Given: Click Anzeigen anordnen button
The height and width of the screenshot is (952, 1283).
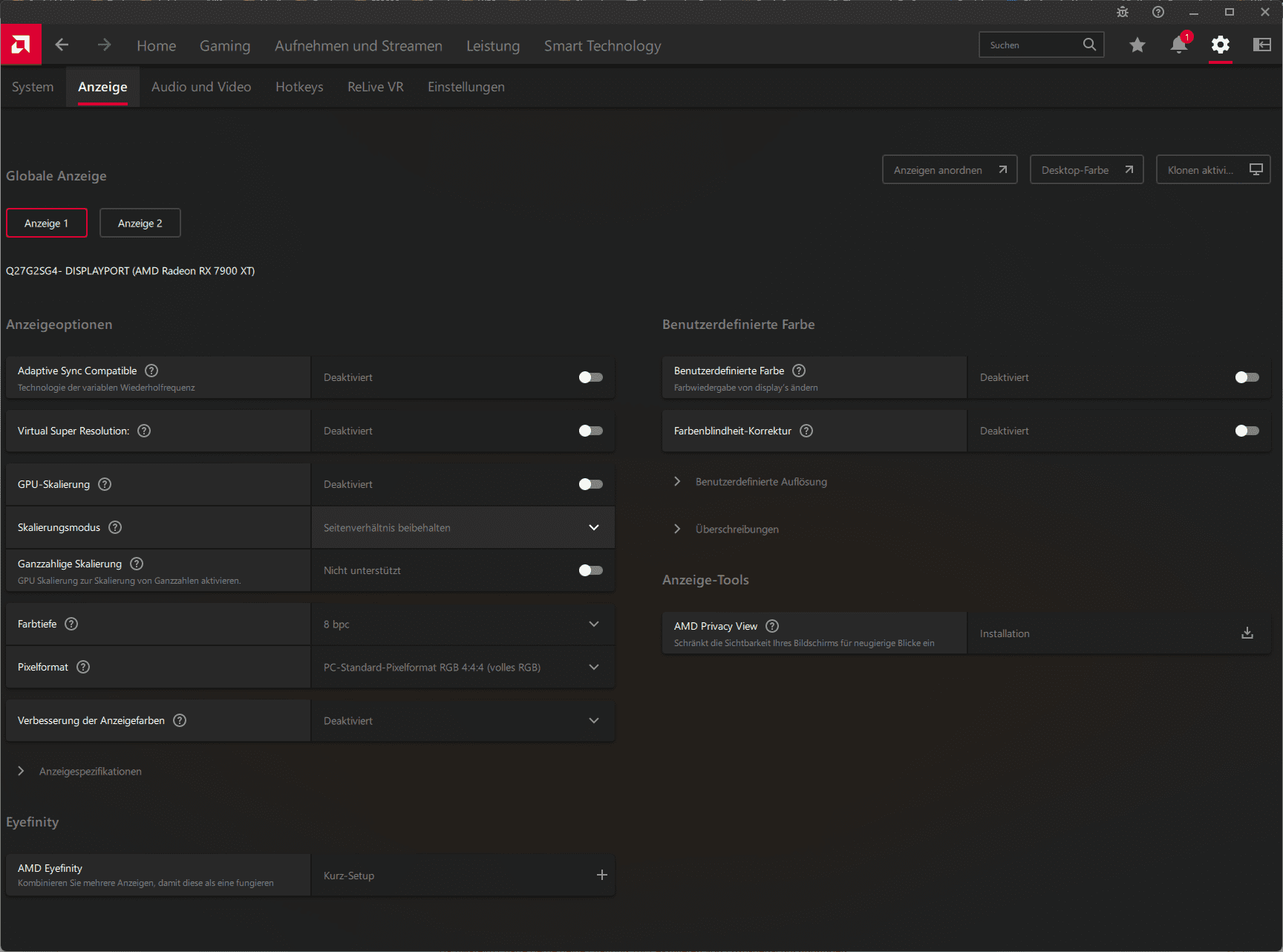Looking at the screenshot, I should click(x=950, y=169).
